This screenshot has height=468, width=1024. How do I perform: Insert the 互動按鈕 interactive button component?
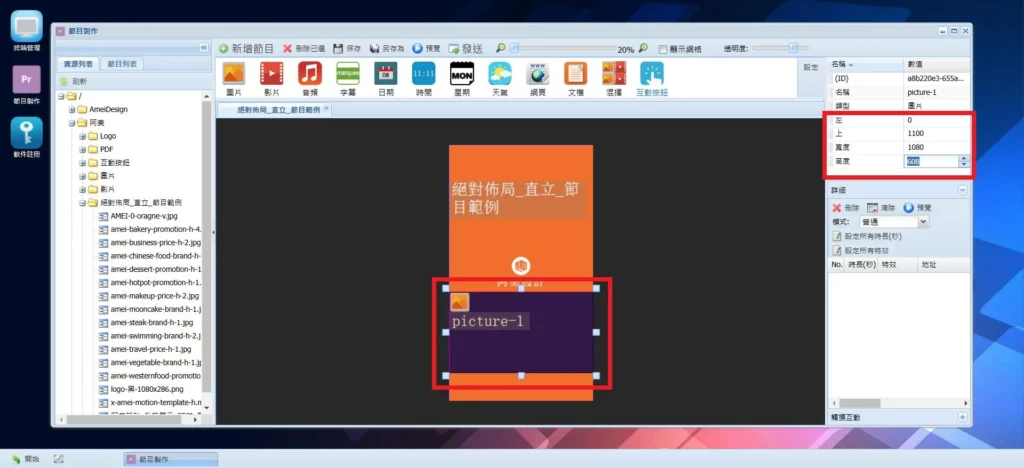(652, 74)
